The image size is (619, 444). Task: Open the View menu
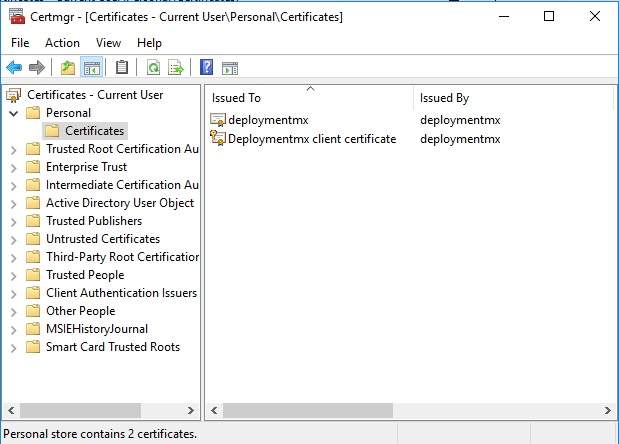(108, 43)
